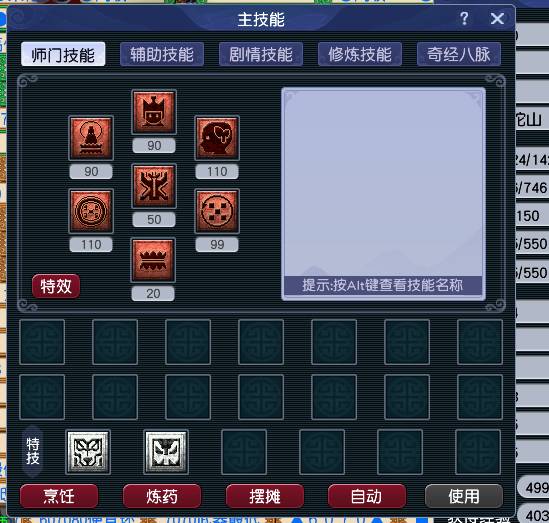Viewport: 549px width, 523px height.
Task: Switch to the 师门技能 tab
Action: point(63,54)
